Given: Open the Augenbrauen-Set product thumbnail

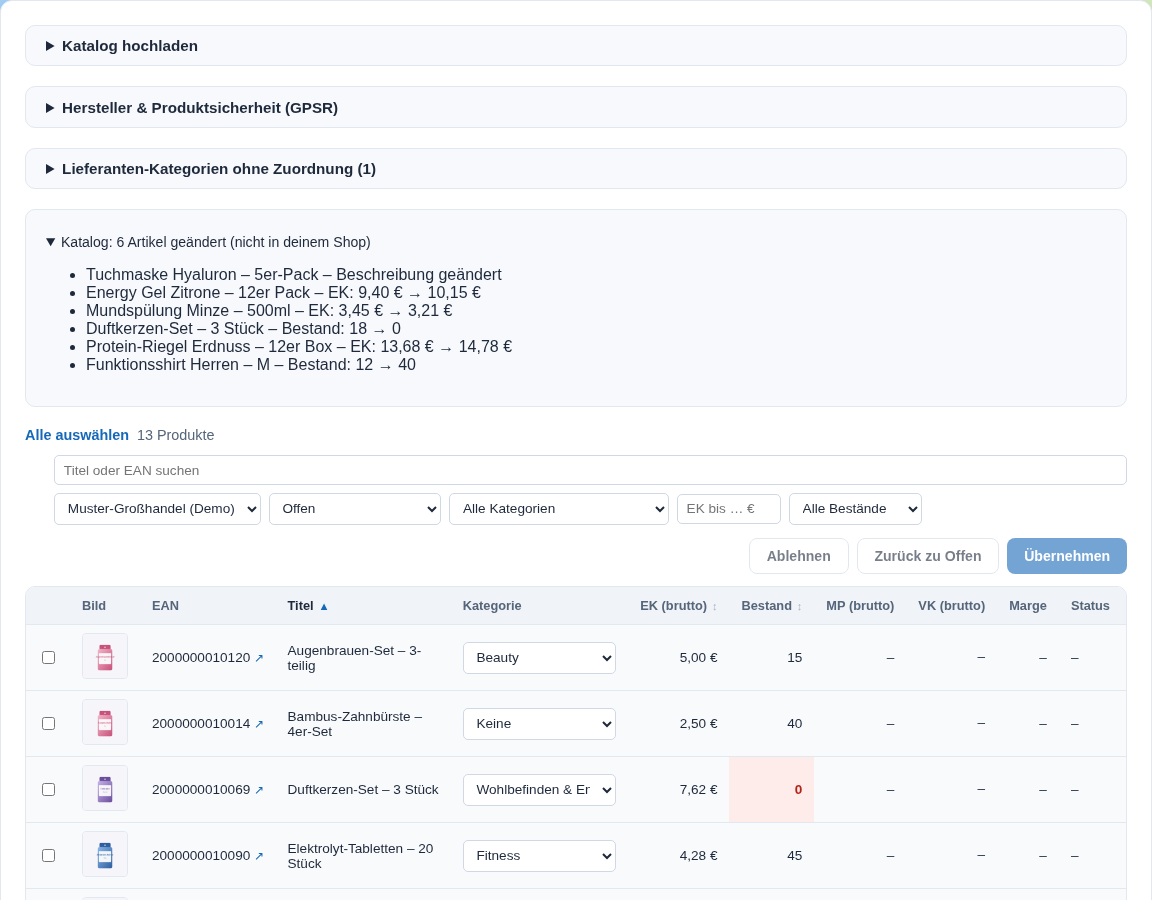Looking at the screenshot, I should pos(105,656).
